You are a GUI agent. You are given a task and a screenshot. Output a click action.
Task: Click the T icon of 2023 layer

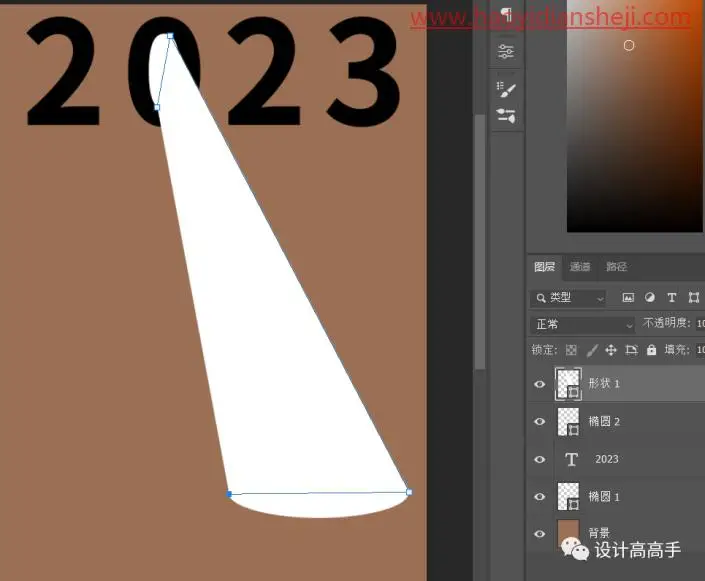click(x=571, y=460)
